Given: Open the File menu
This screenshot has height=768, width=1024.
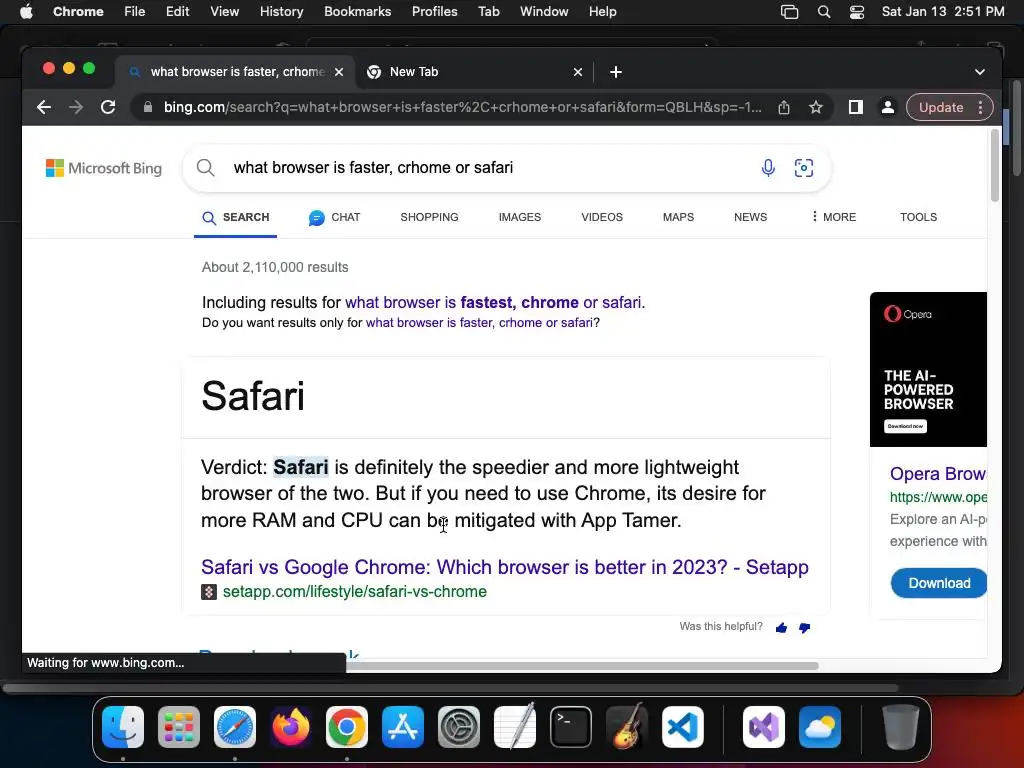Looking at the screenshot, I should tap(135, 12).
